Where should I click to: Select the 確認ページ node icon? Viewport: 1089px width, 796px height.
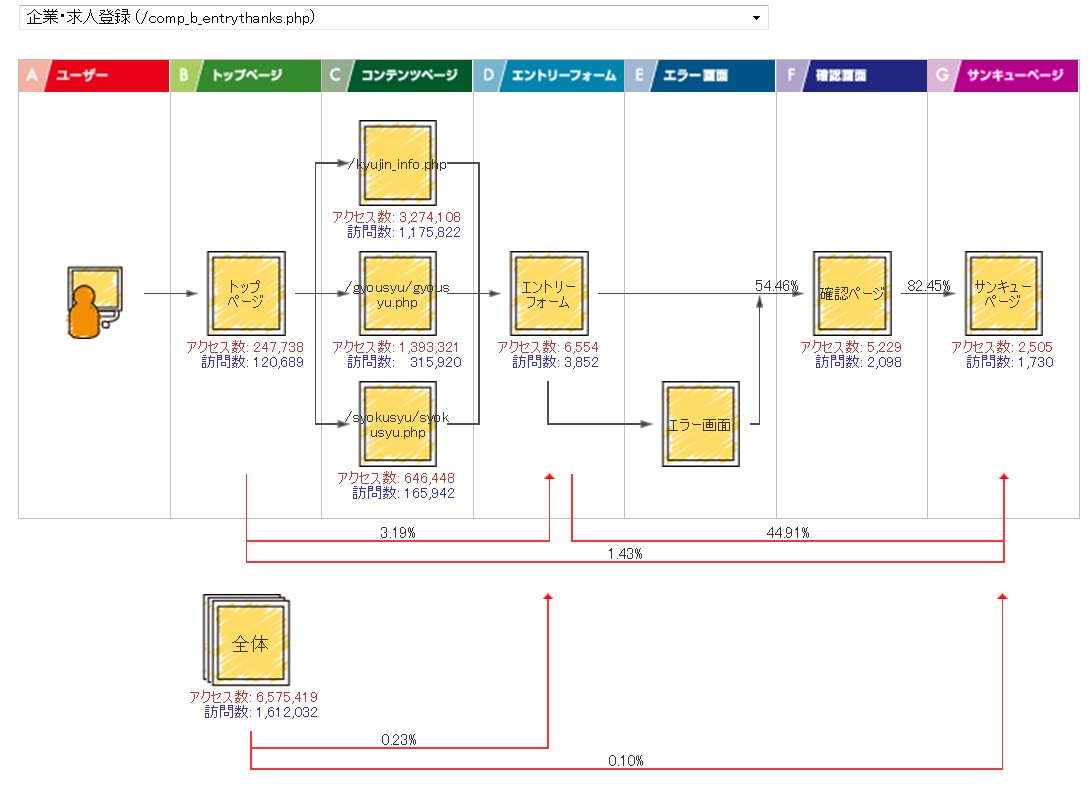point(852,293)
